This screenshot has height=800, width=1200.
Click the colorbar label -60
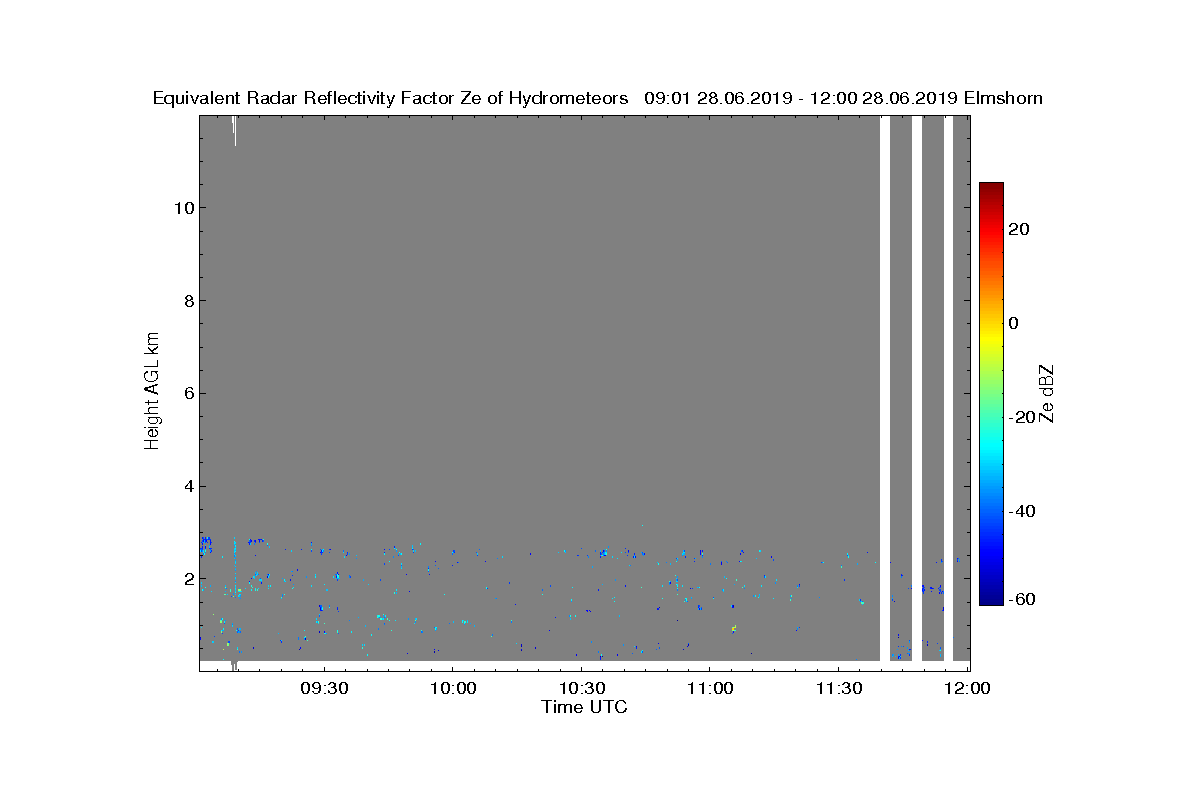(1022, 599)
